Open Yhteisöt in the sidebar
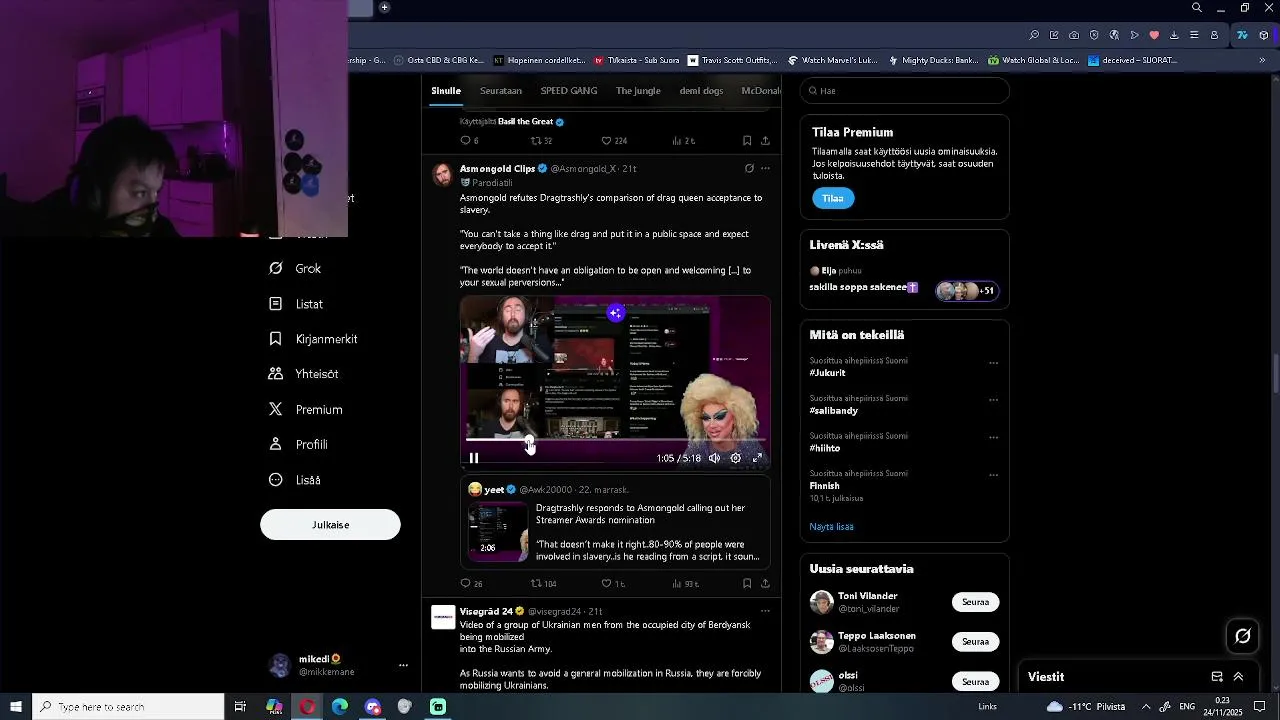Viewport: 1280px width, 720px height. (303, 374)
